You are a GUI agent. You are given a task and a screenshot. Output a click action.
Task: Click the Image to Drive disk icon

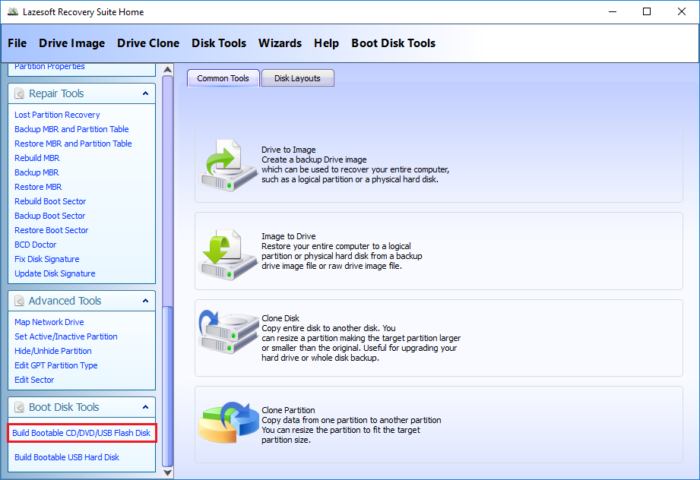pos(228,255)
